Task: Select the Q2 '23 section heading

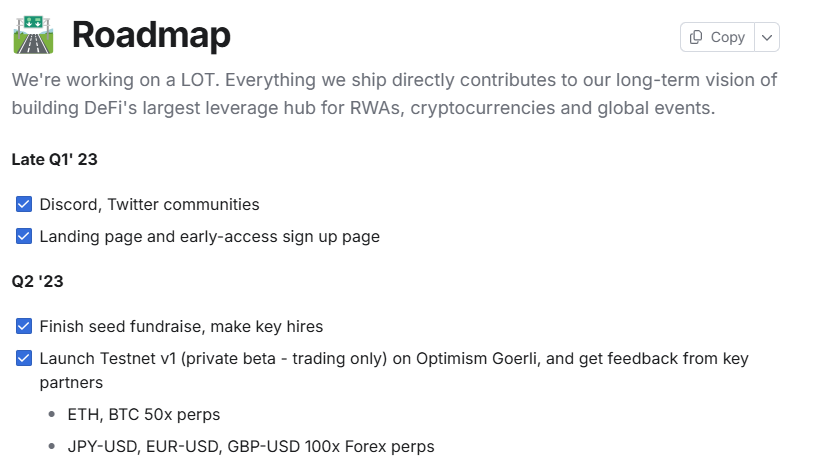Action: click(x=38, y=282)
